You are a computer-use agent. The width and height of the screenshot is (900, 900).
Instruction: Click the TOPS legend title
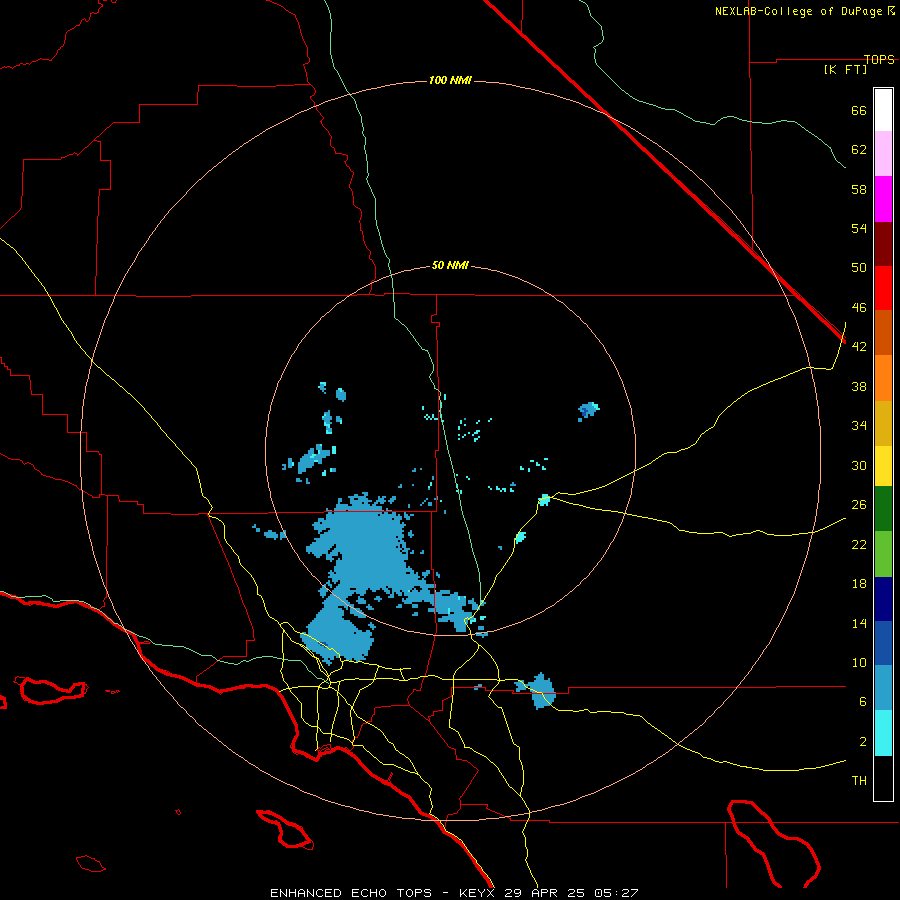click(x=879, y=59)
